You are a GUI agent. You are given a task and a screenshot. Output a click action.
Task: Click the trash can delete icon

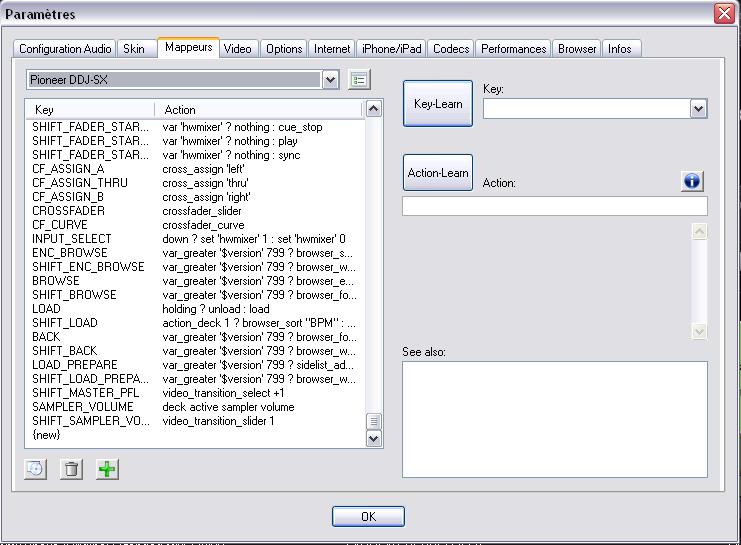click(71, 469)
